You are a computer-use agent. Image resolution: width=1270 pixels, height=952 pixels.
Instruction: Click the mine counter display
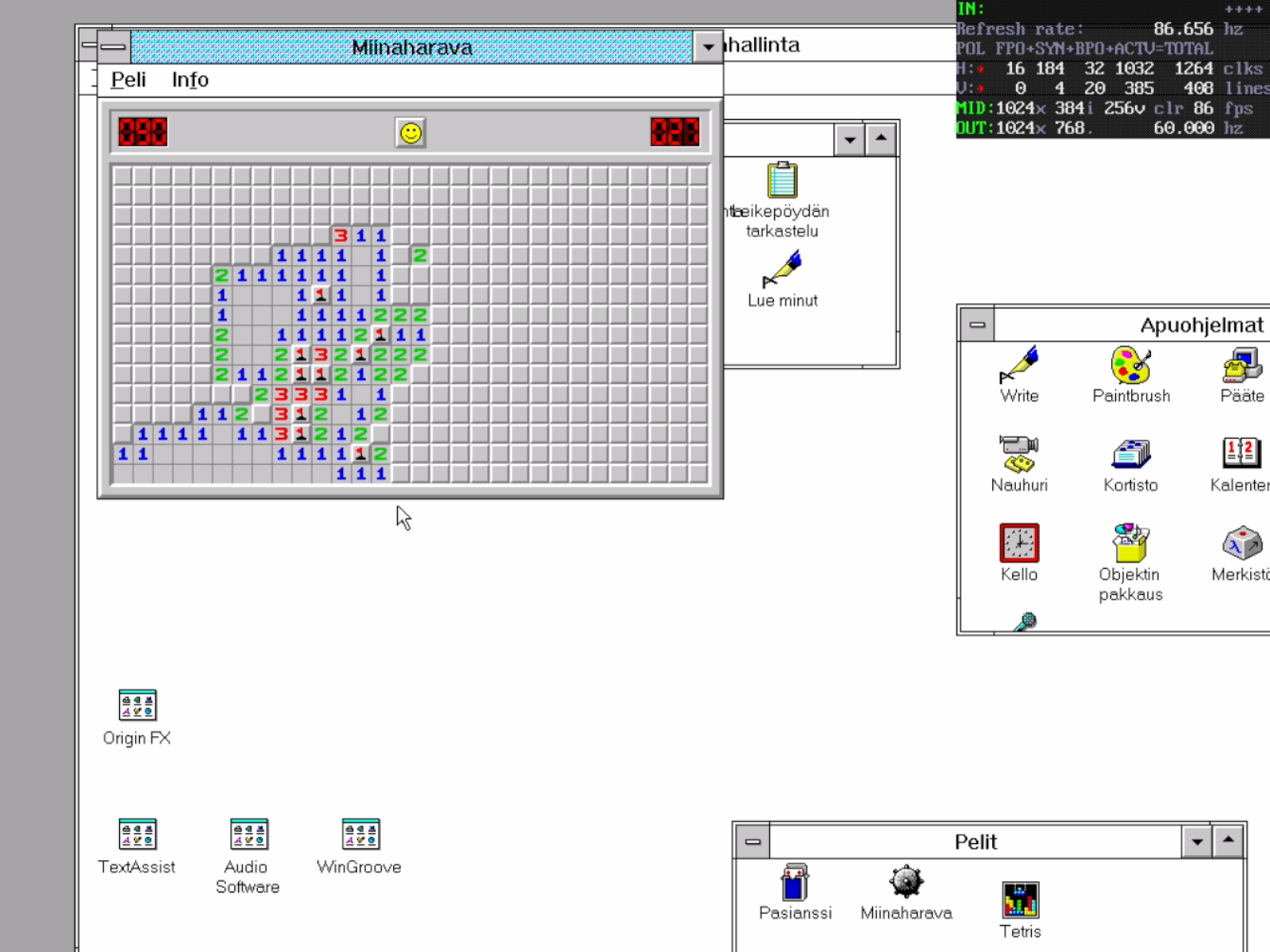(x=143, y=132)
